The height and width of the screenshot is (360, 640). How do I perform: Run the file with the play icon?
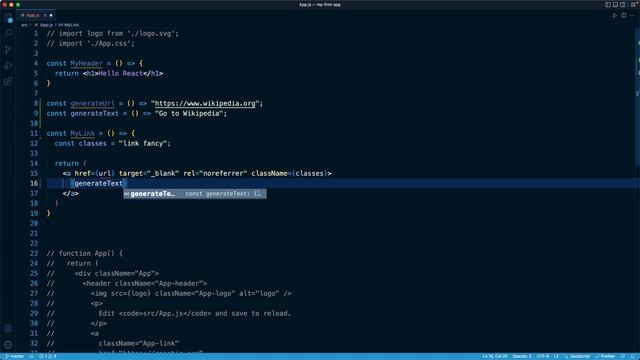[615, 15]
